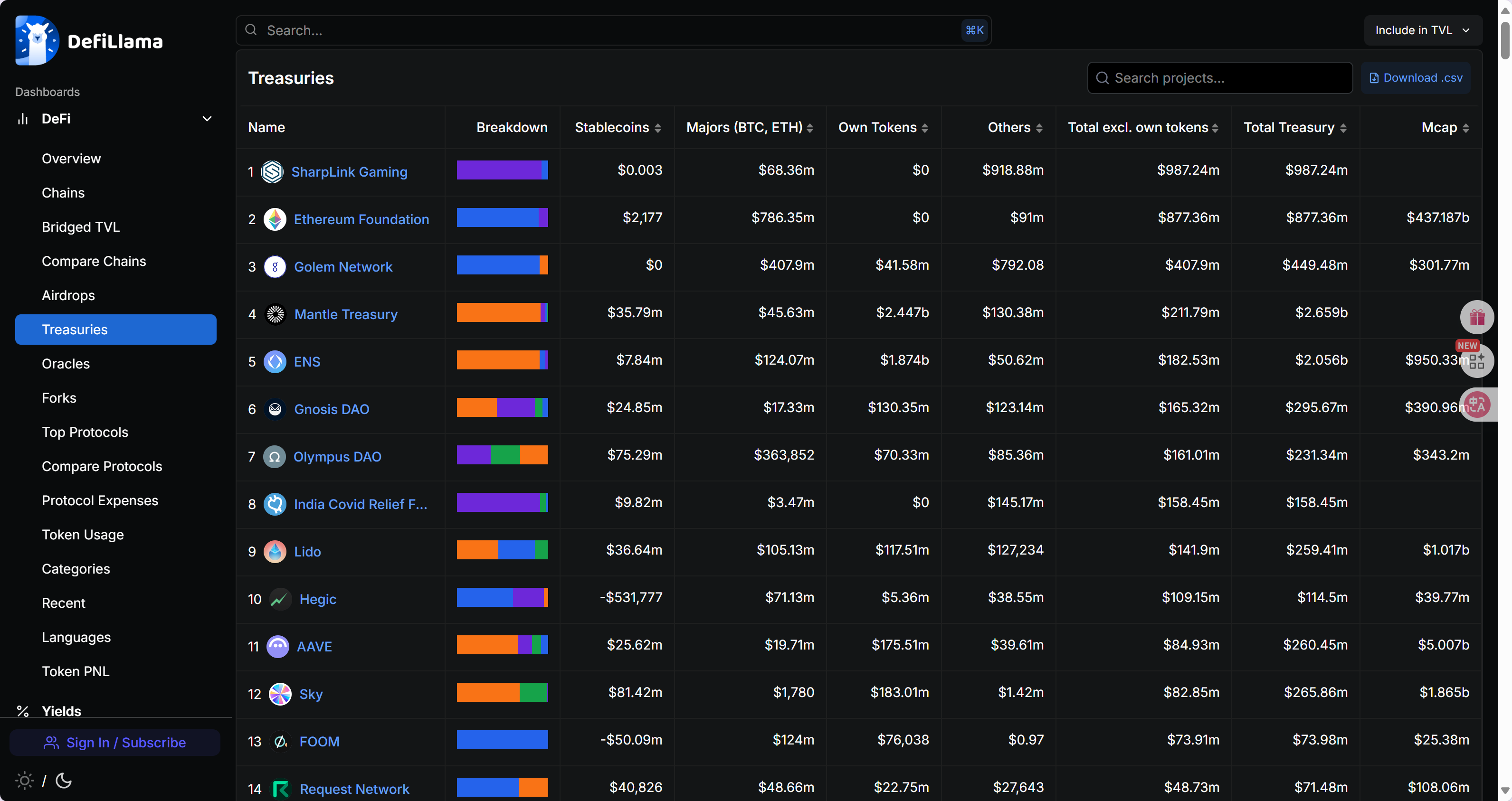Focus the Search projects field
The image size is (1512, 801).
pos(1220,77)
